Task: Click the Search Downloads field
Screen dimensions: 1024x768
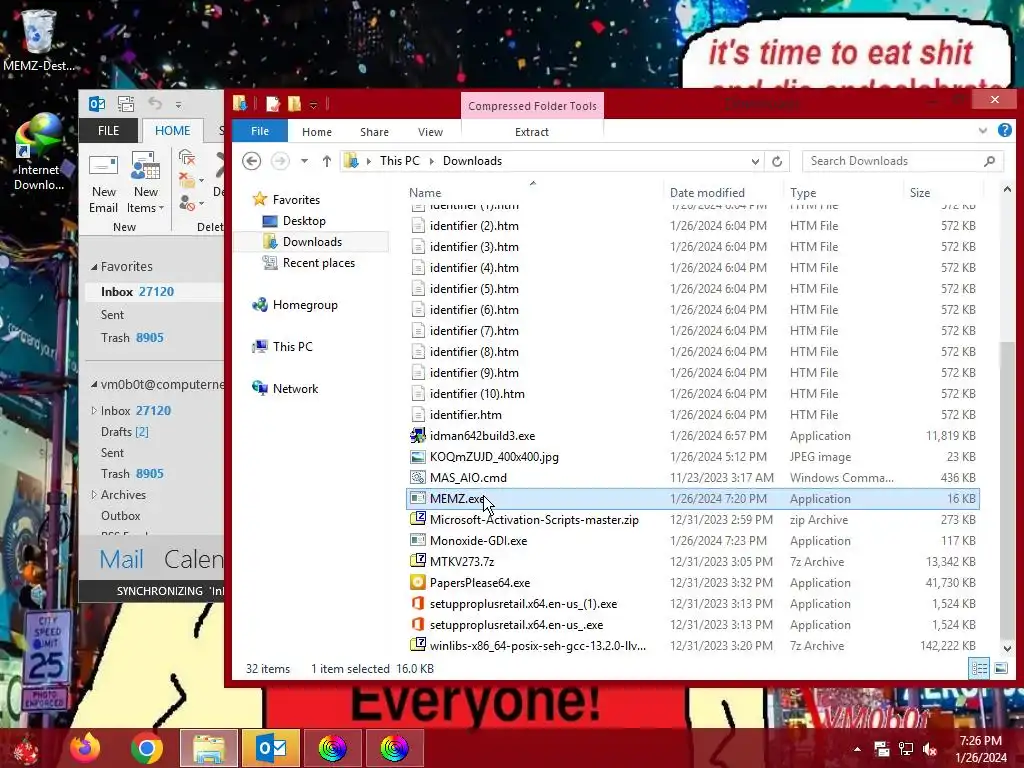Action: click(x=902, y=161)
